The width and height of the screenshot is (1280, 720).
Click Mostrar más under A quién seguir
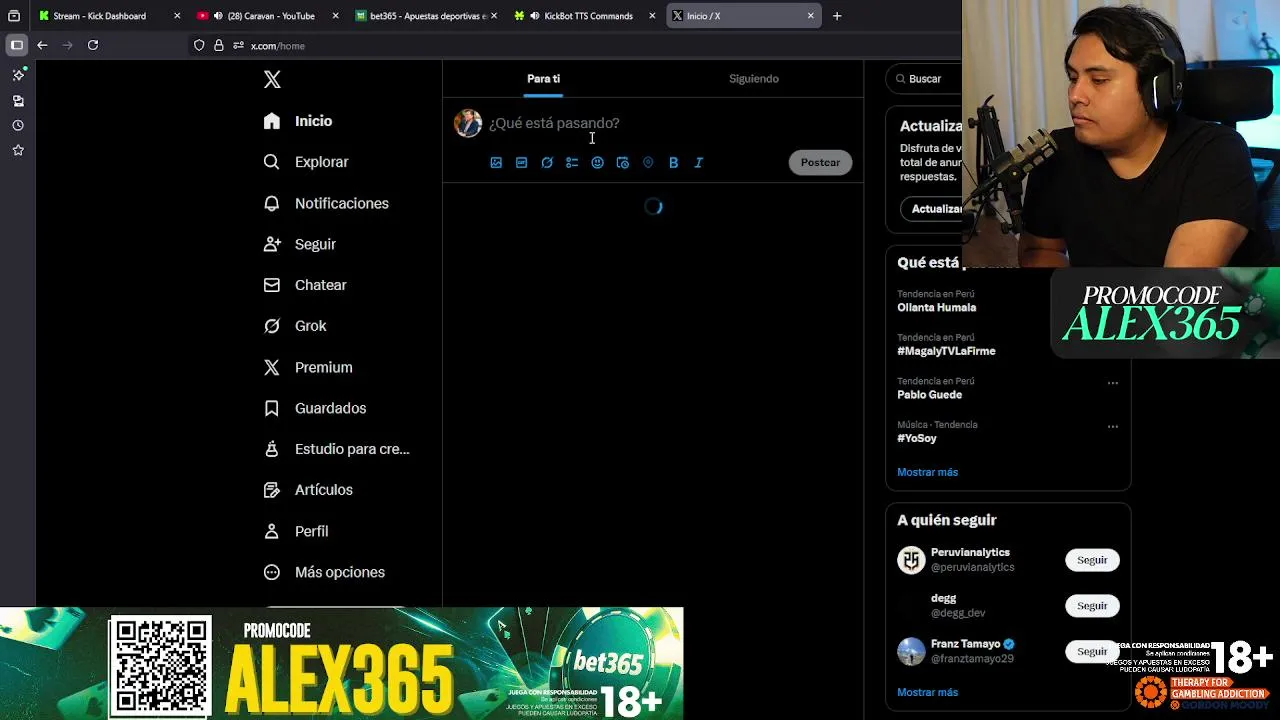(x=927, y=692)
